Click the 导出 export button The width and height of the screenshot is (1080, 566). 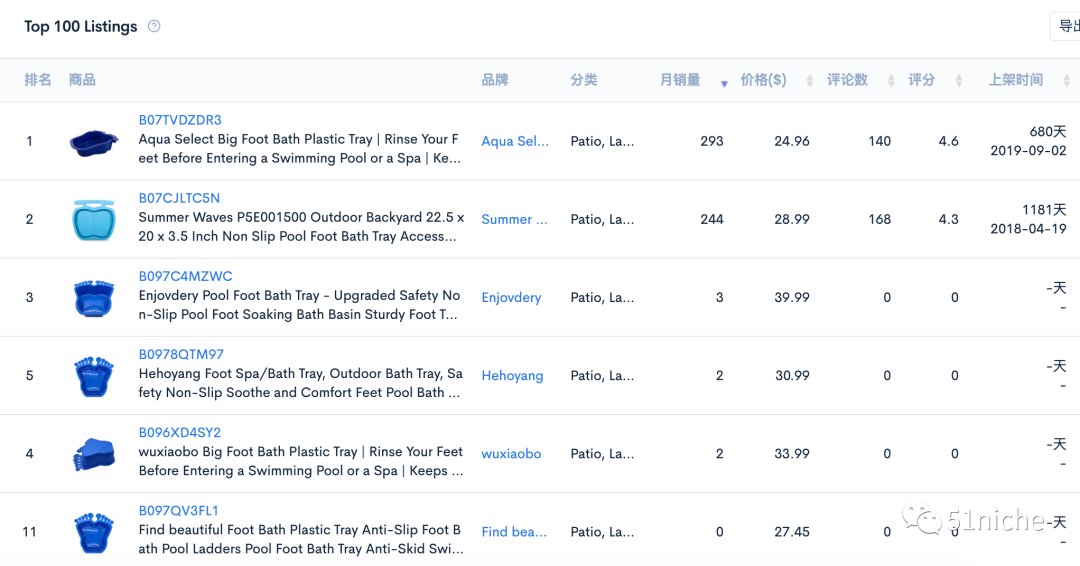point(1066,26)
